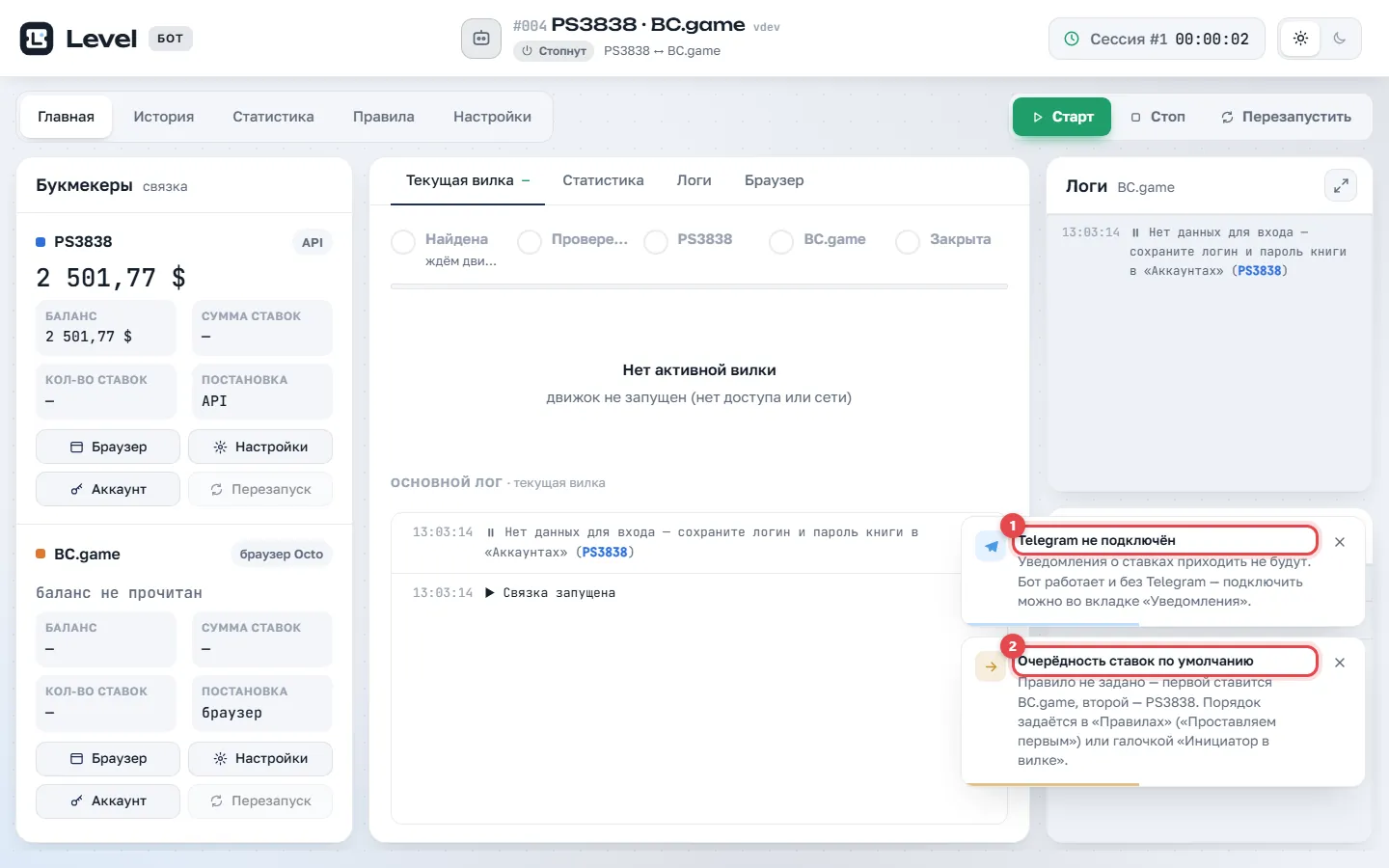The image size is (1389, 868).
Task: Click the Стоп button
Action: (1157, 117)
